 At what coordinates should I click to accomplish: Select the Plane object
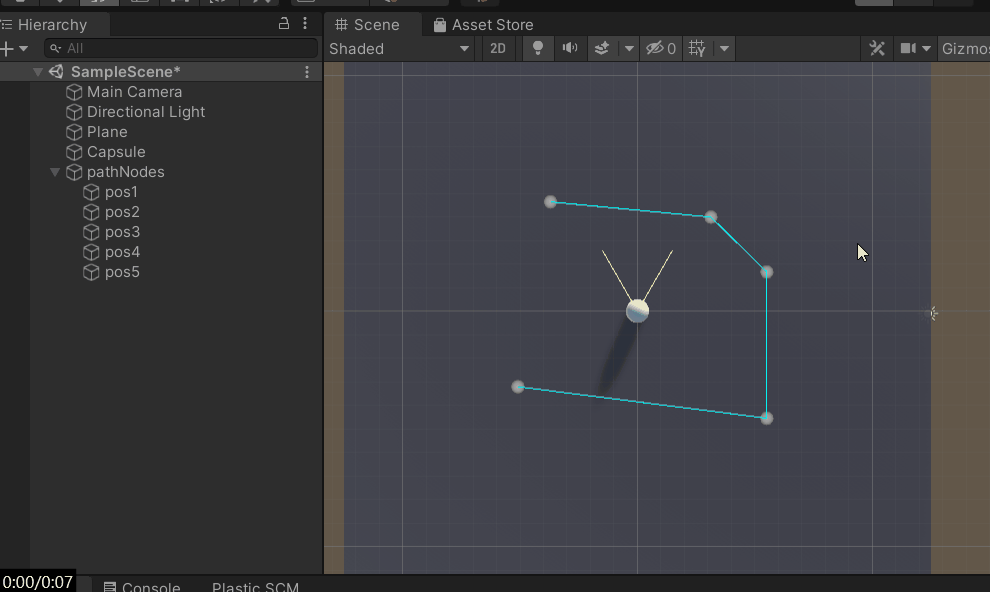click(x=107, y=132)
